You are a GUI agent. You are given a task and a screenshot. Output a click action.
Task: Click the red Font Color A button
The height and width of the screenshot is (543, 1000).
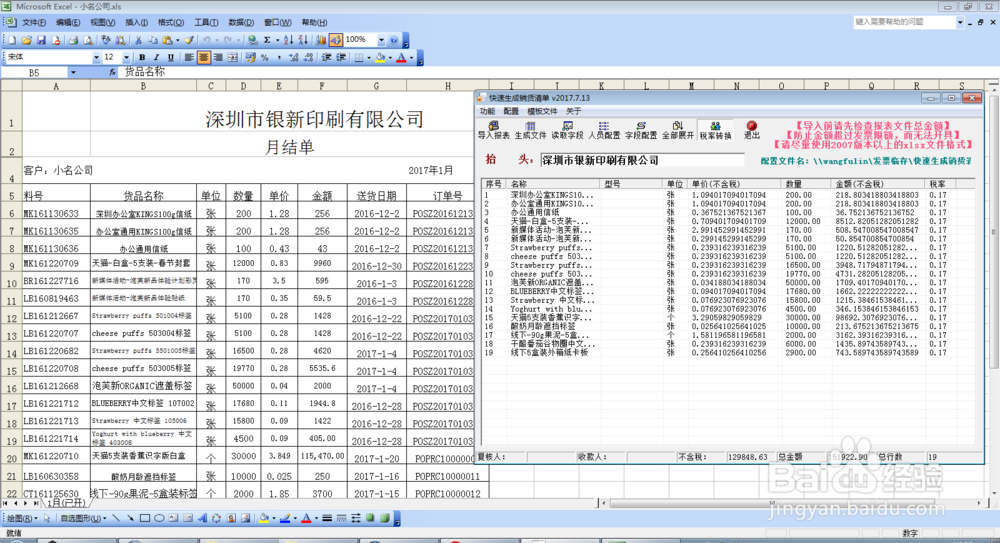click(x=401, y=57)
